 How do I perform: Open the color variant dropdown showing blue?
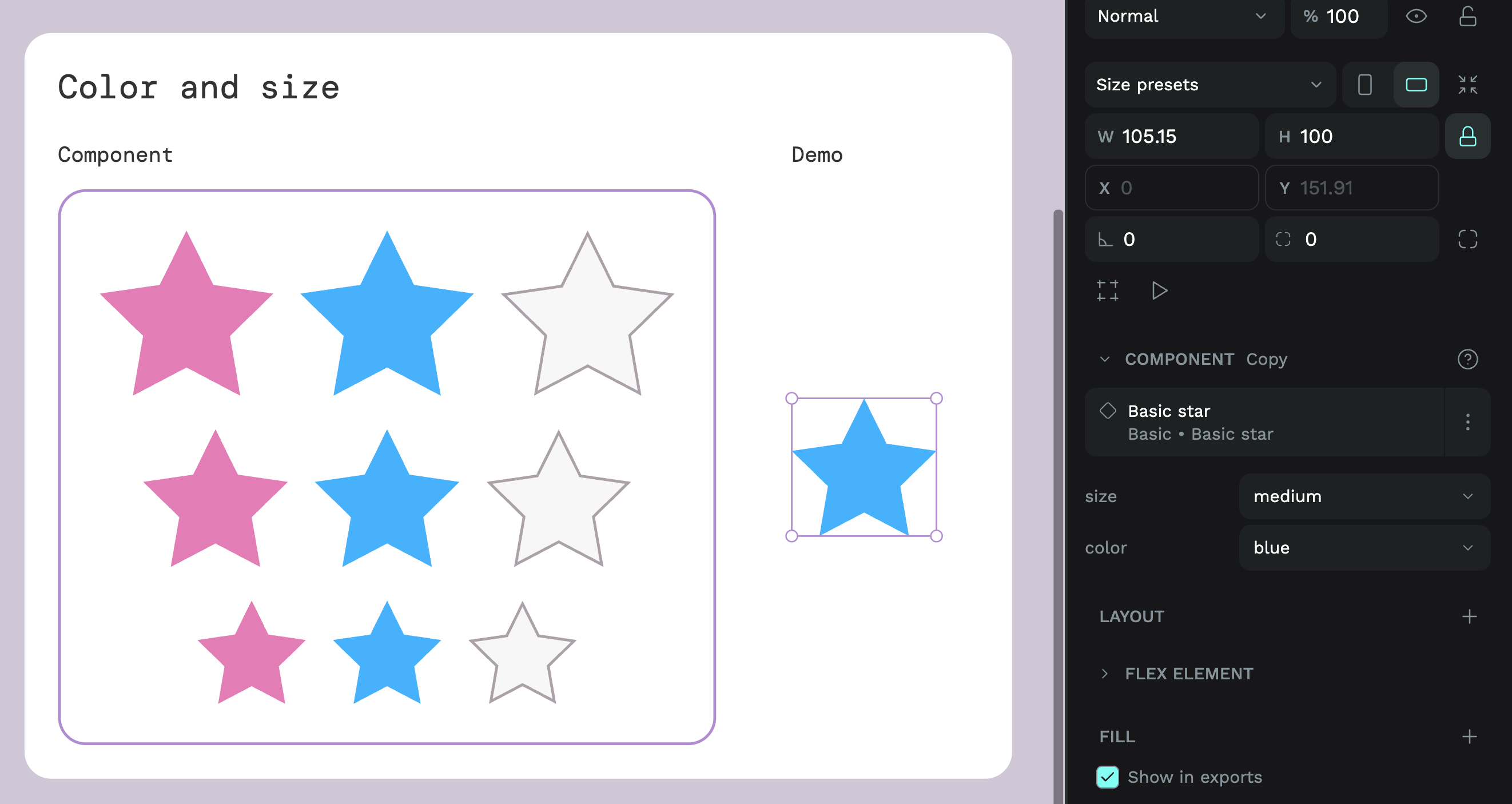click(1364, 548)
